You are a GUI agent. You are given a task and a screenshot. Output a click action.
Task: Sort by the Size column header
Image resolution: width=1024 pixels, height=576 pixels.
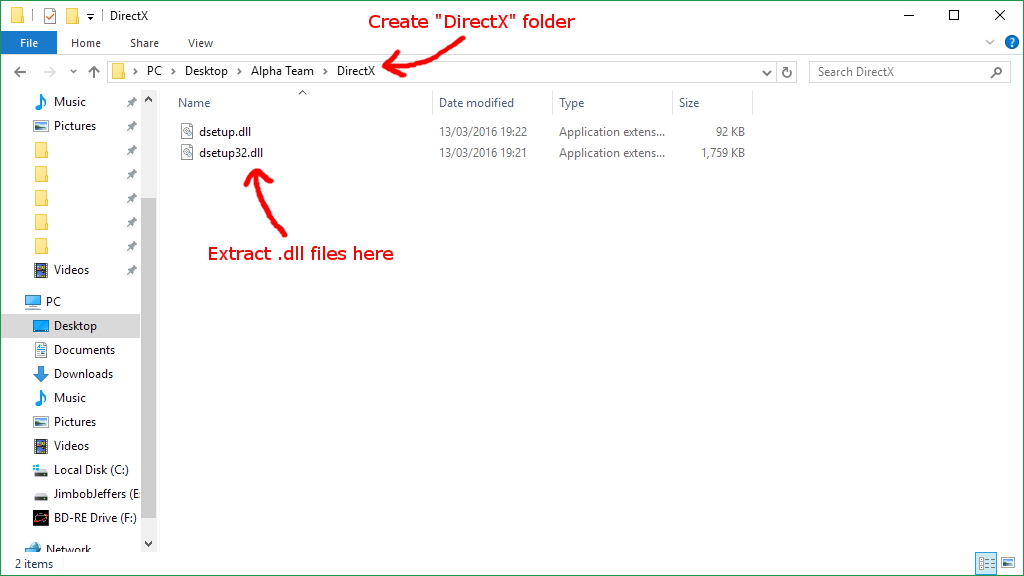coord(689,103)
